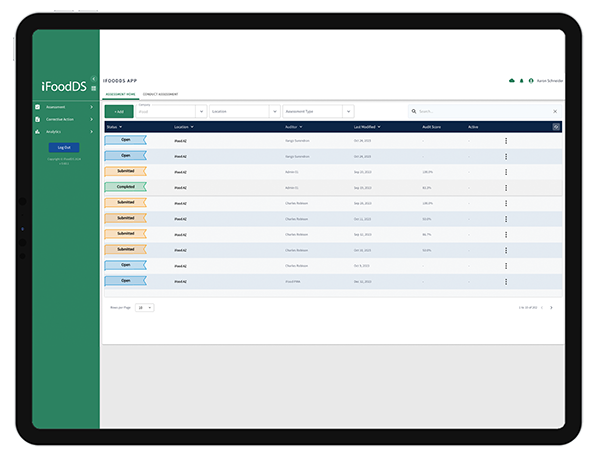Click the Log Out button
Screen dimensions: 600x457
pos(64,147)
